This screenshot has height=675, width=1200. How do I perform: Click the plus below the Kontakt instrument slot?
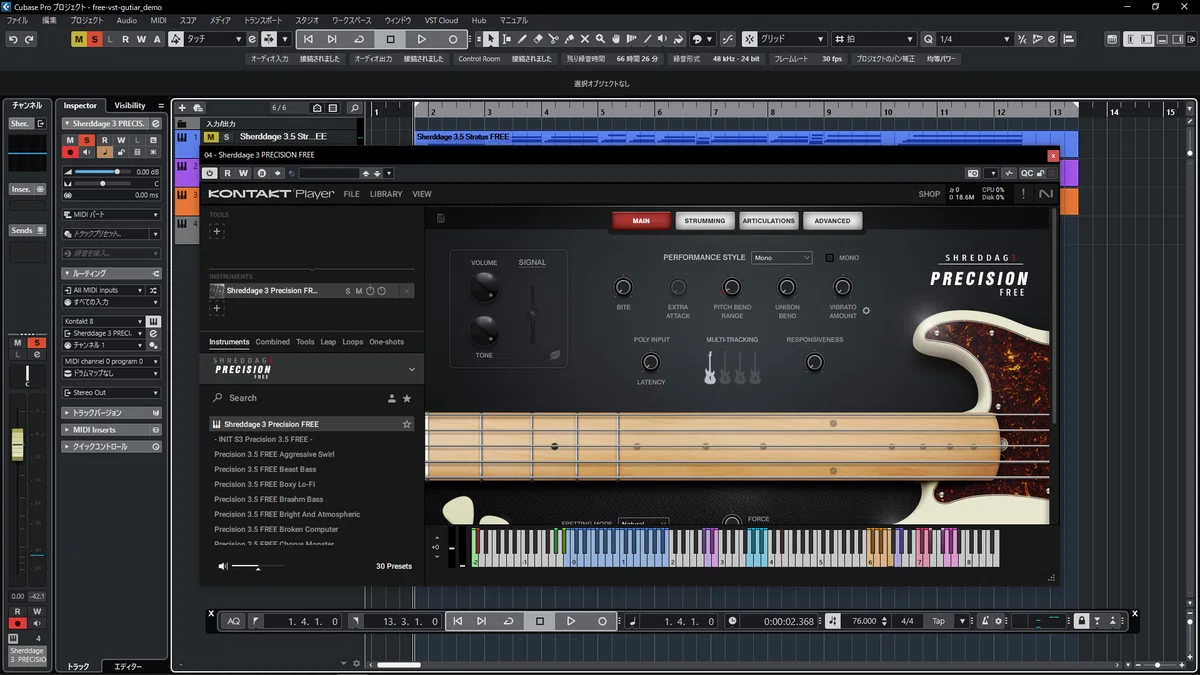pos(216,309)
